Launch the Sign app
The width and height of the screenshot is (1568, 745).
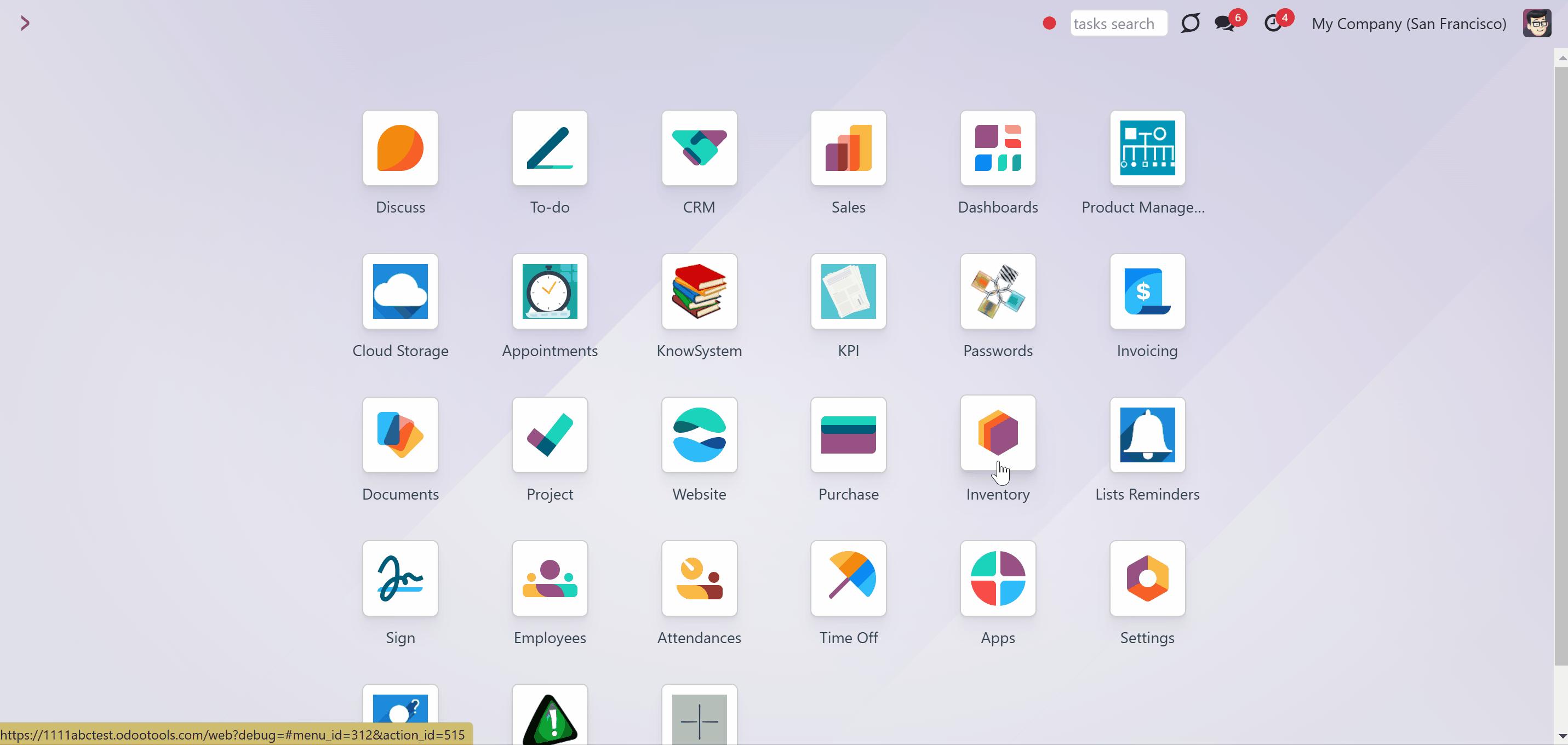tap(400, 578)
